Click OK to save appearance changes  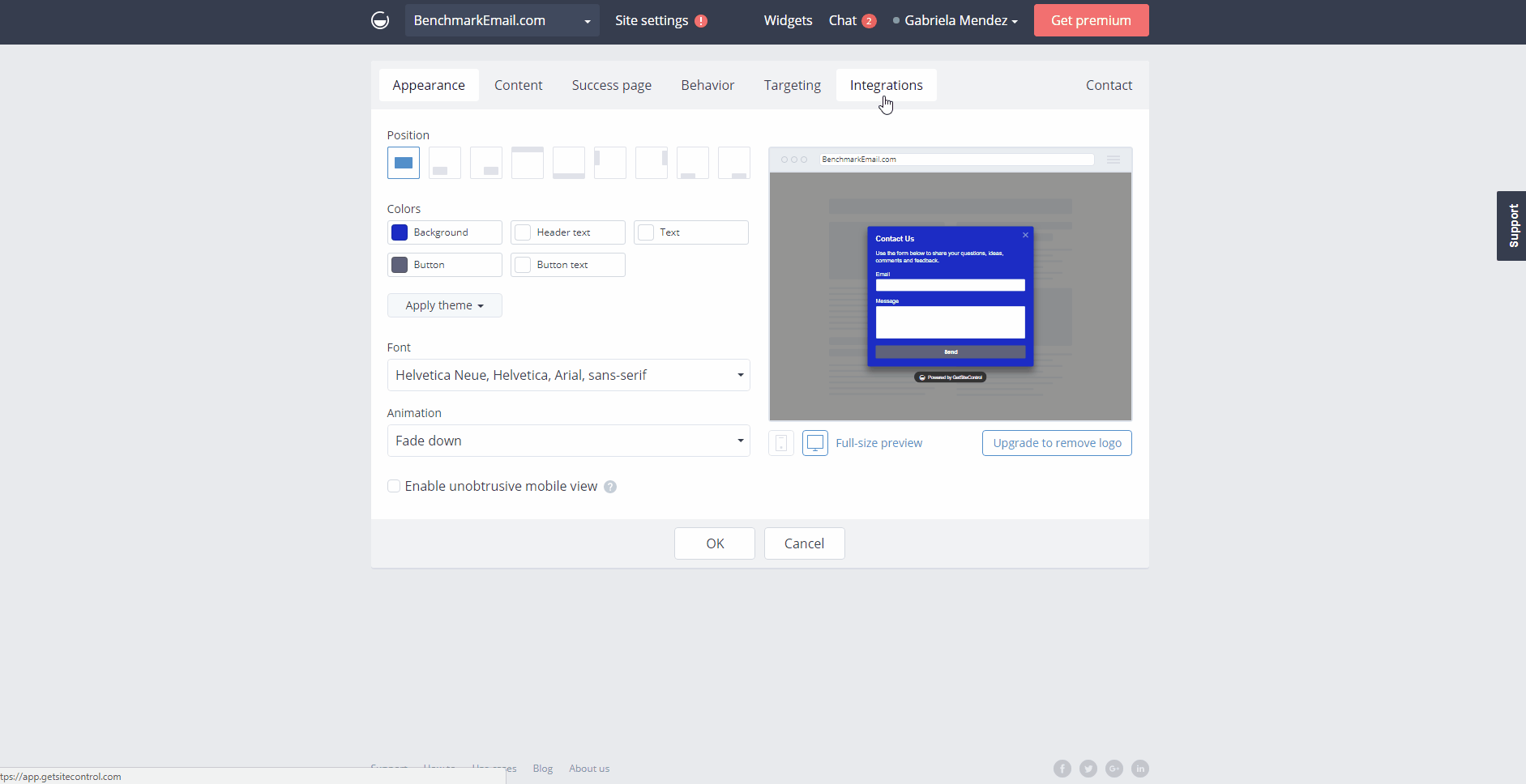pos(714,543)
